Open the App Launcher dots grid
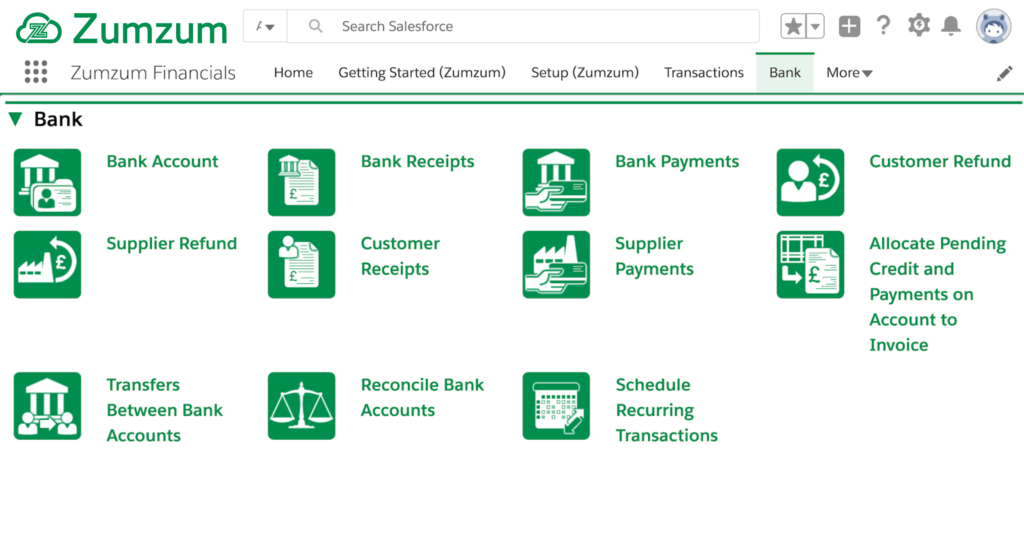1024x538 pixels. [x=36, y=72]
